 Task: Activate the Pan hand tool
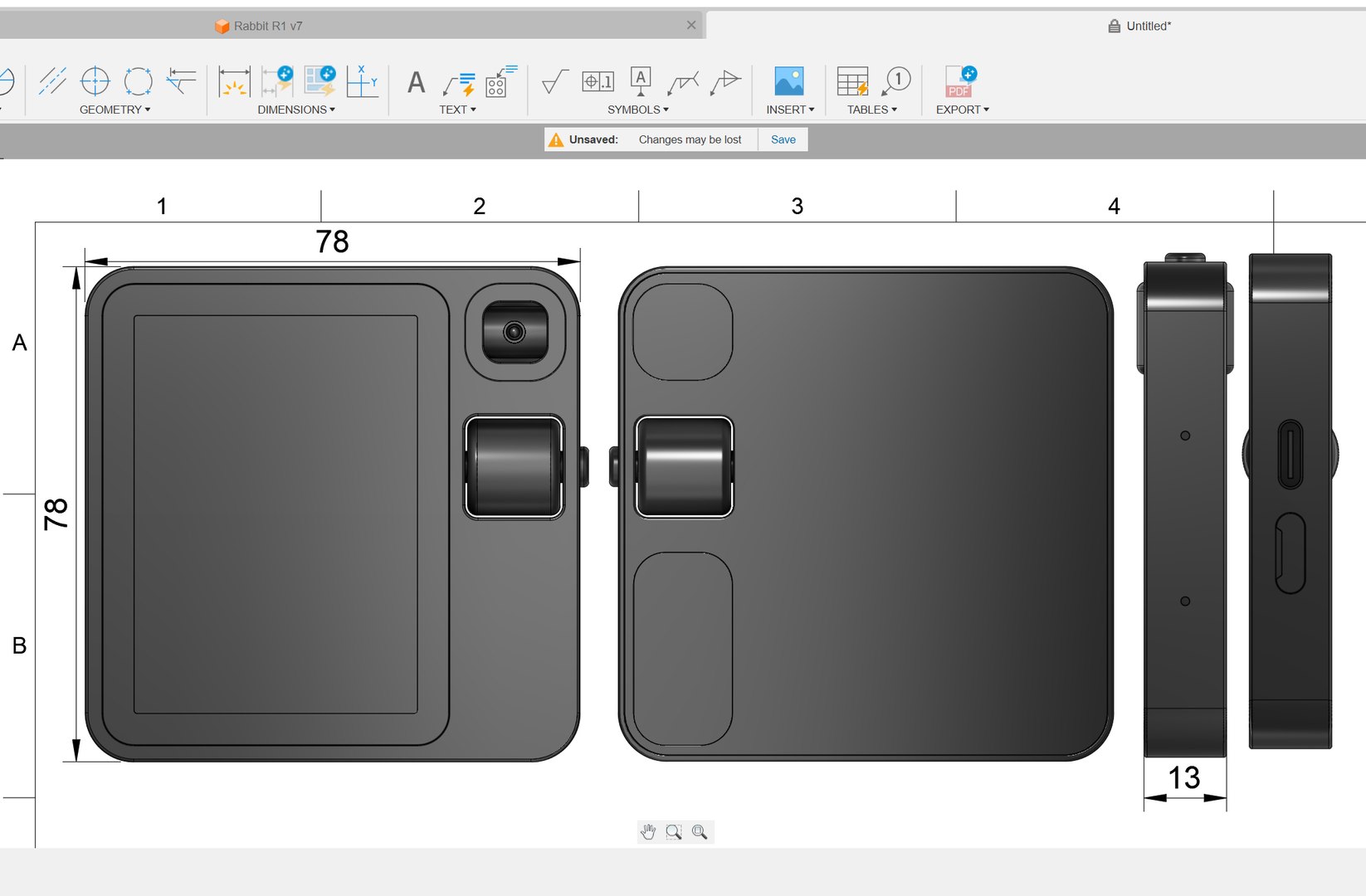point(648,832)
